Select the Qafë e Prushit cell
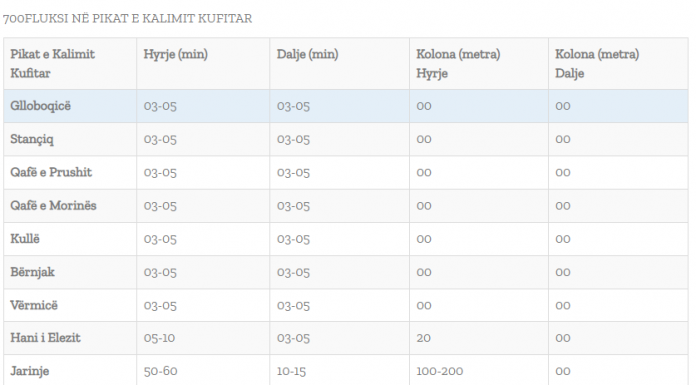 click(70, 173)
